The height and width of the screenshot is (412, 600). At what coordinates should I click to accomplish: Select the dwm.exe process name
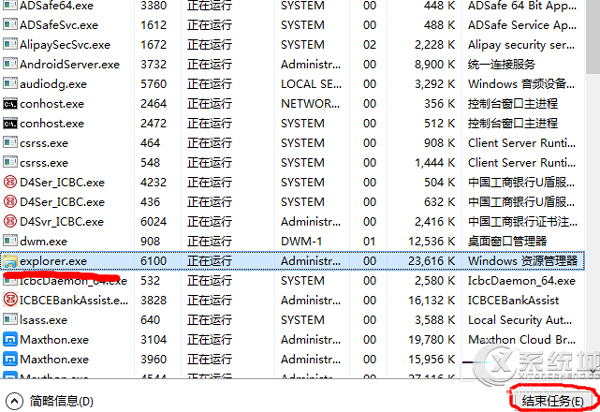click(44, 241)
